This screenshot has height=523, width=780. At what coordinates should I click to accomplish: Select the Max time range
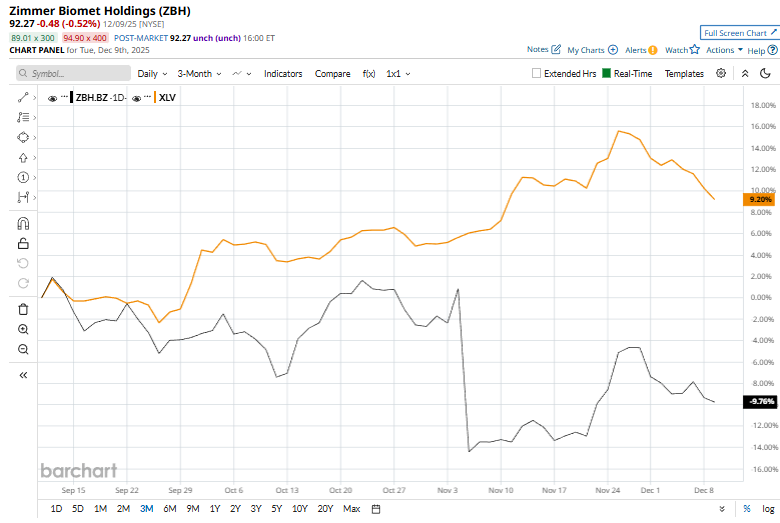coord(351,509)
